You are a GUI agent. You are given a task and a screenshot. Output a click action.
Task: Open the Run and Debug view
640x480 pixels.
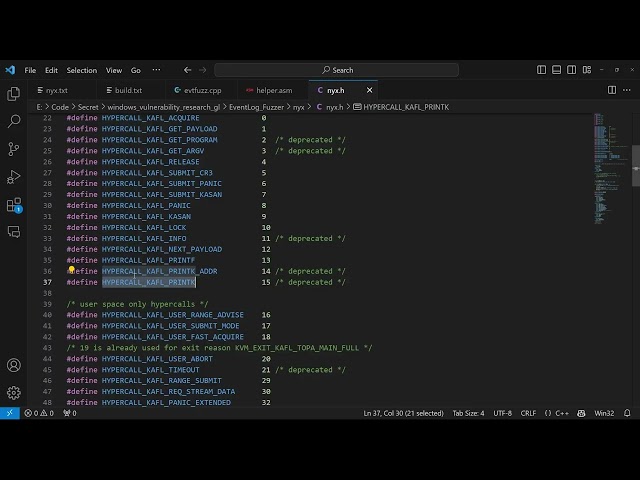click(13, 177)
